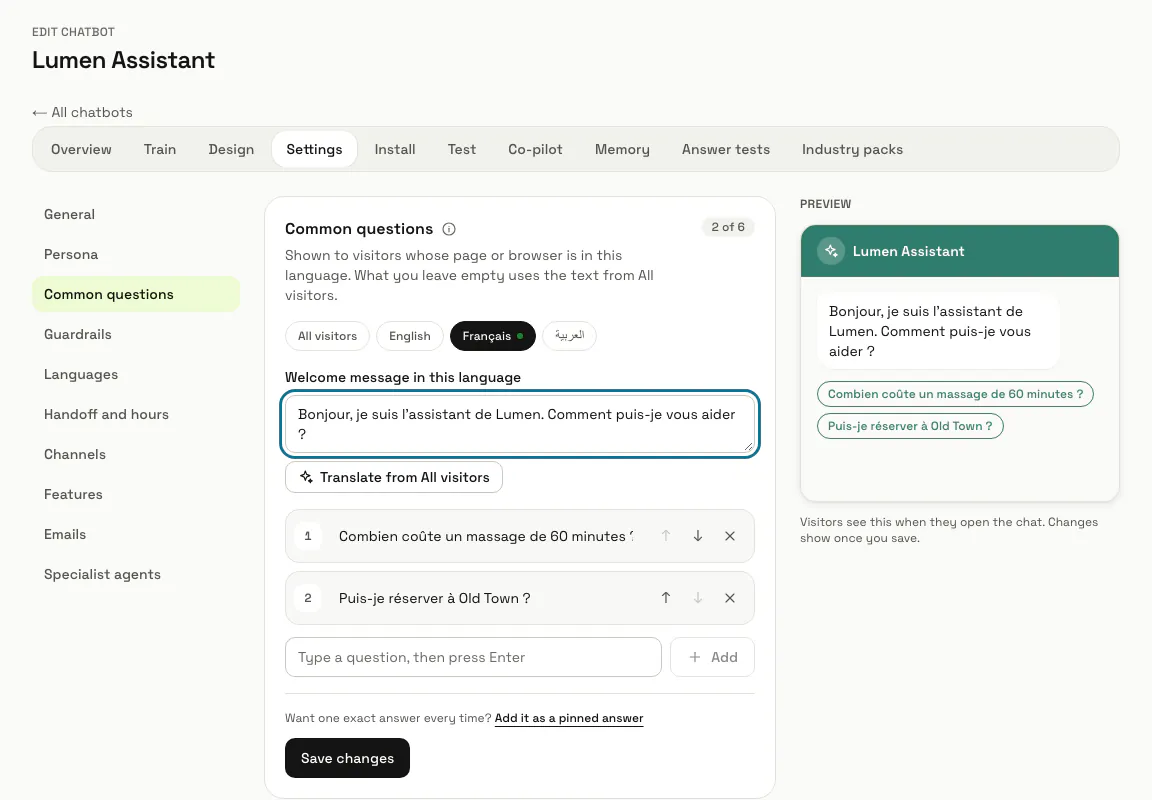1152x800 pixels.
Task: Select the Français language pill
Action: coord(492,336)
